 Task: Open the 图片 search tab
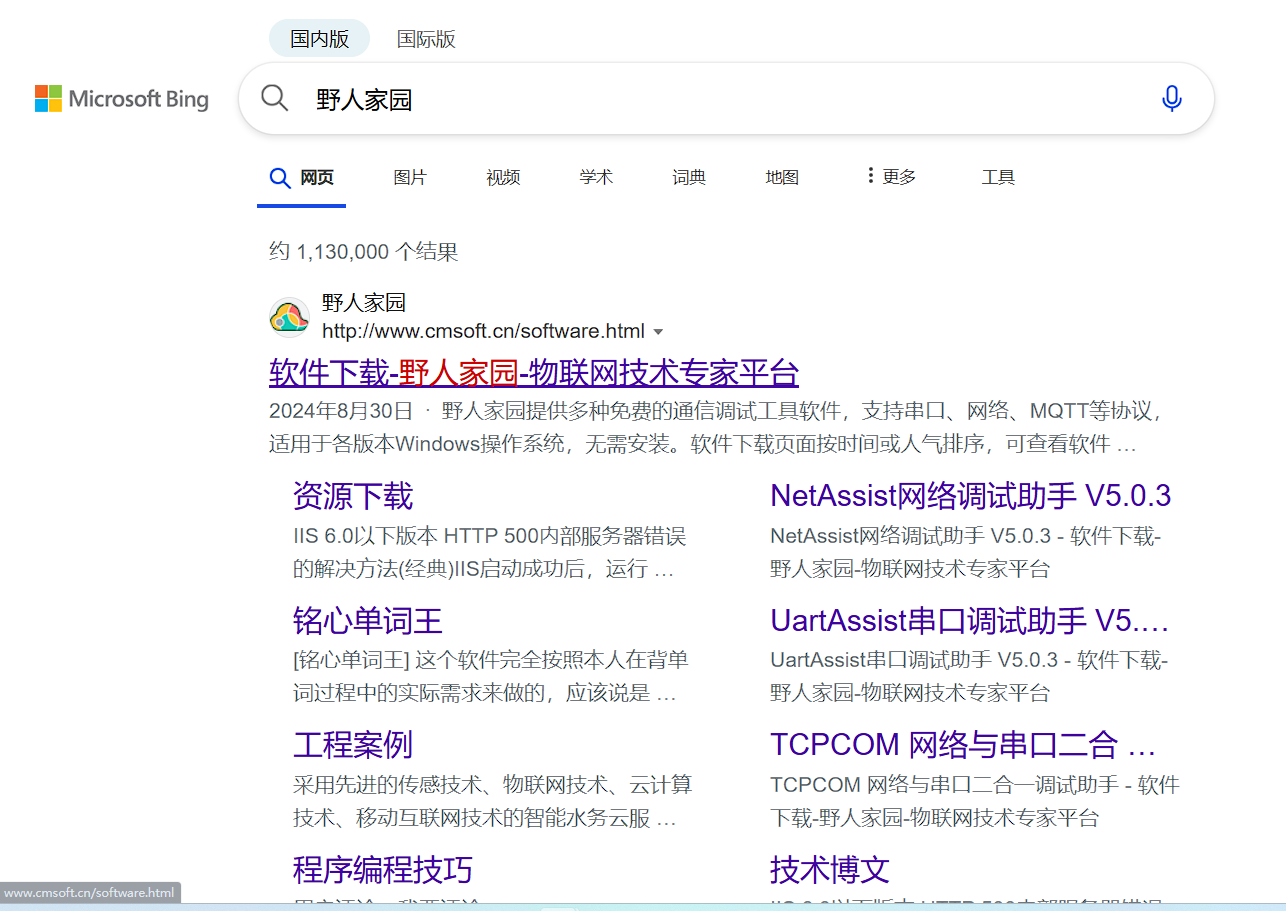coord(410,178)
